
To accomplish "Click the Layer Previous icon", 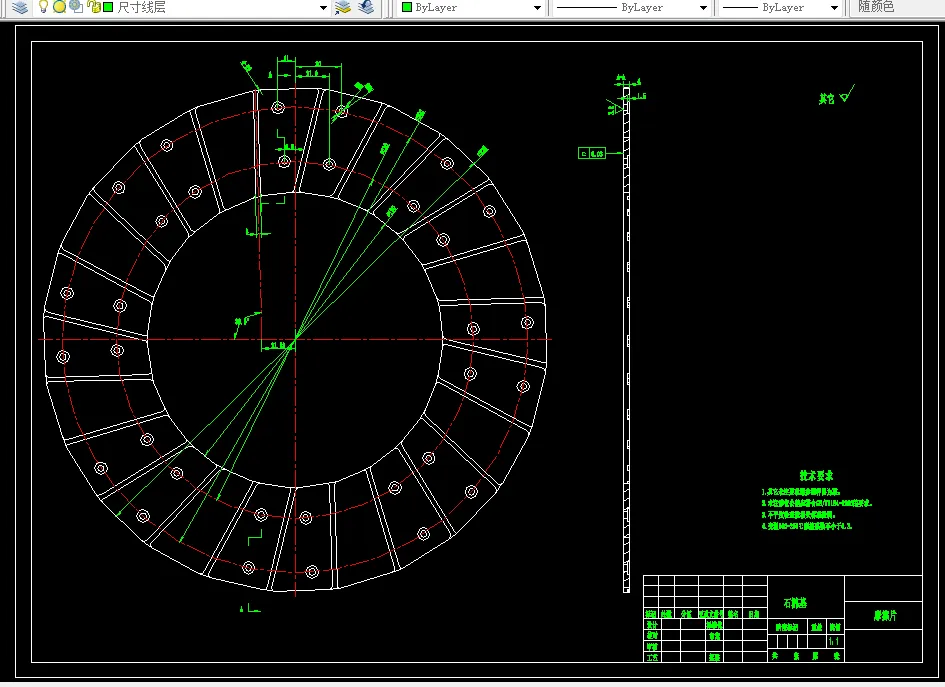I will pos(366,7).
